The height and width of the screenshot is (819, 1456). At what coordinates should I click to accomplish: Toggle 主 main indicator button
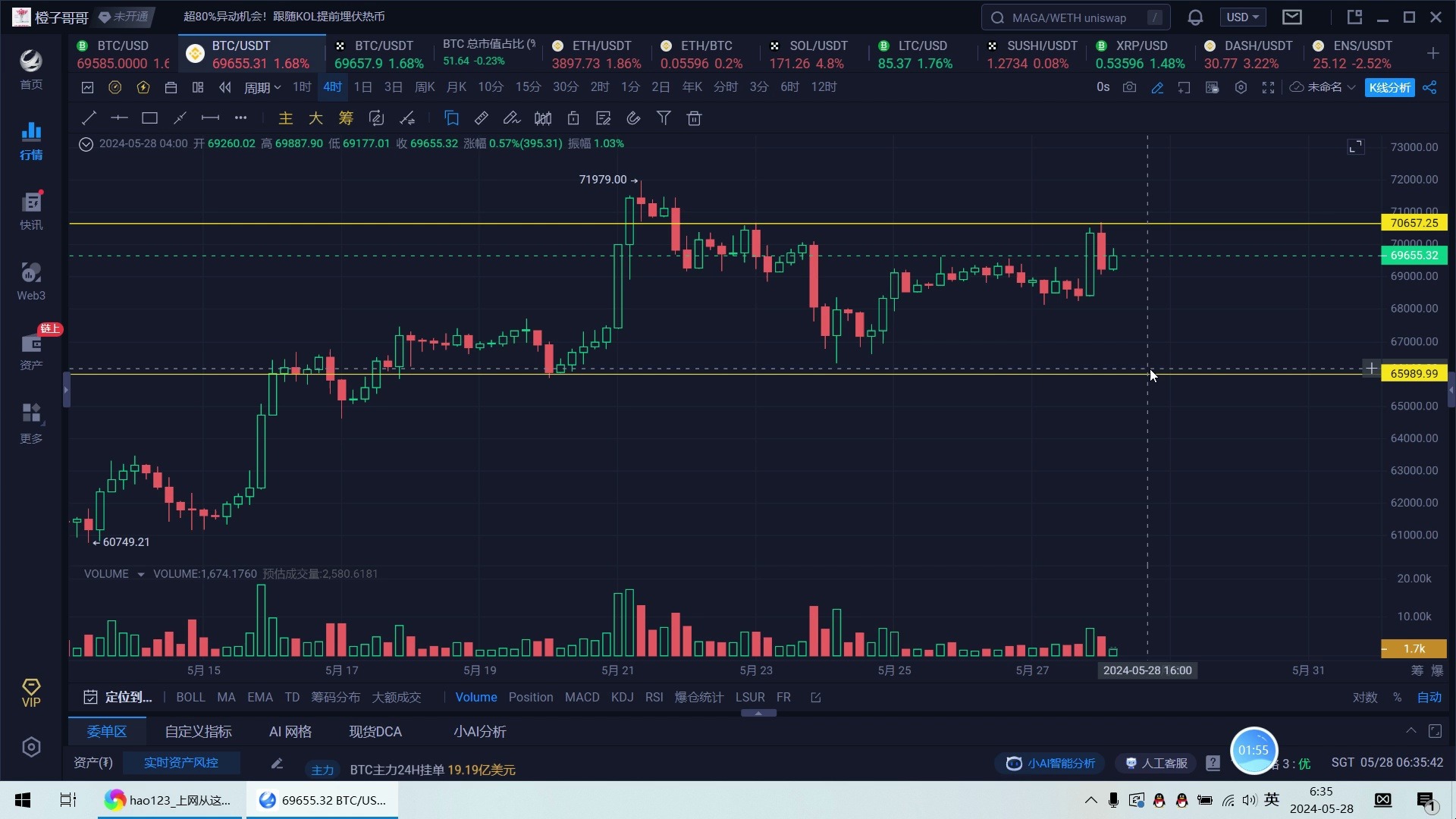tap(285, 118)
